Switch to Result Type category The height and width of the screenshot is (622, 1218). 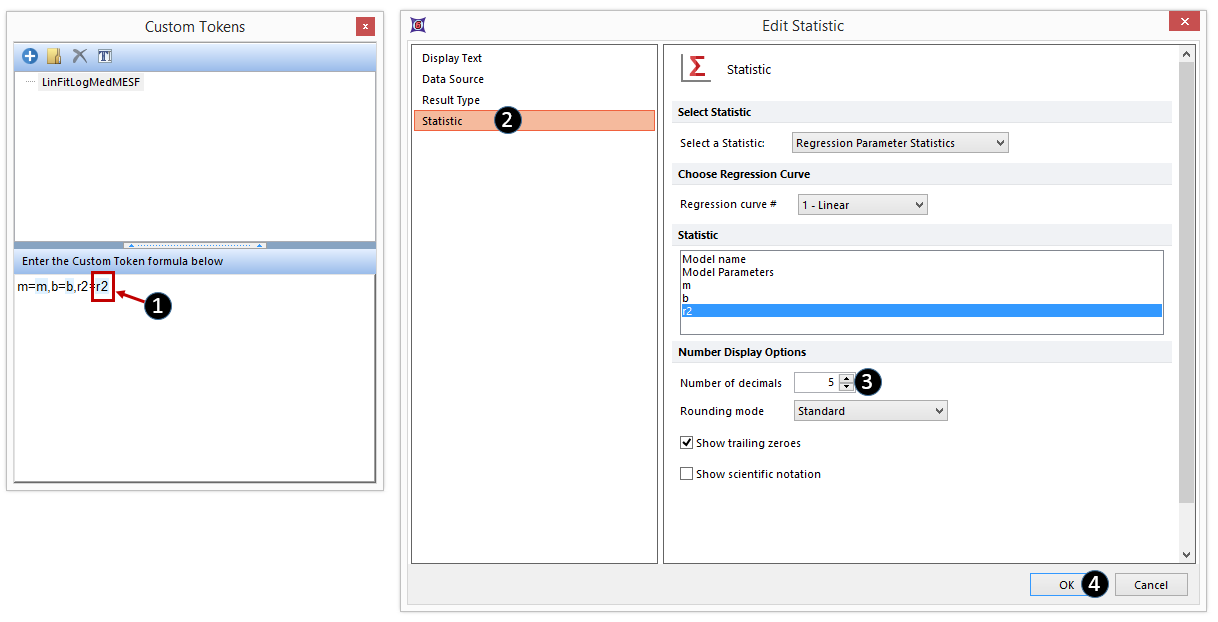[451, 100]
